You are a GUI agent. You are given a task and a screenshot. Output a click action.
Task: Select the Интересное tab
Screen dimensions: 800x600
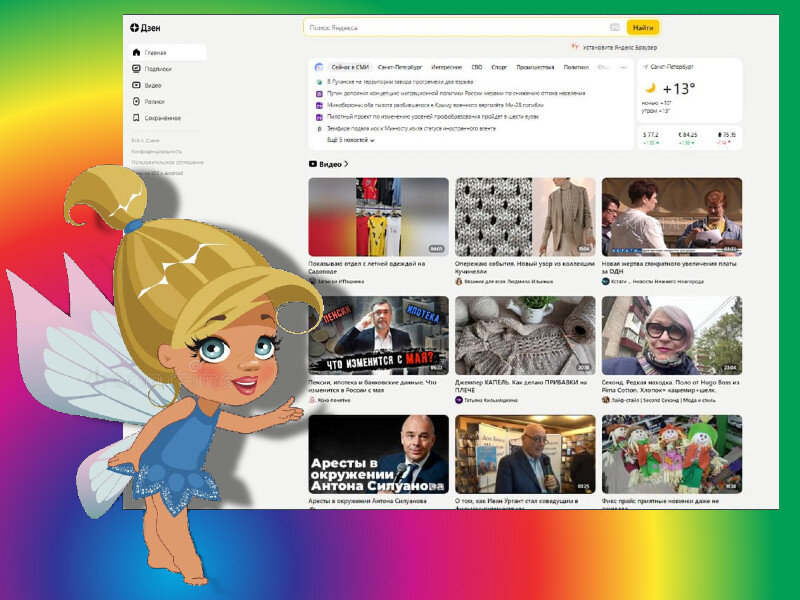coord(446,67)
